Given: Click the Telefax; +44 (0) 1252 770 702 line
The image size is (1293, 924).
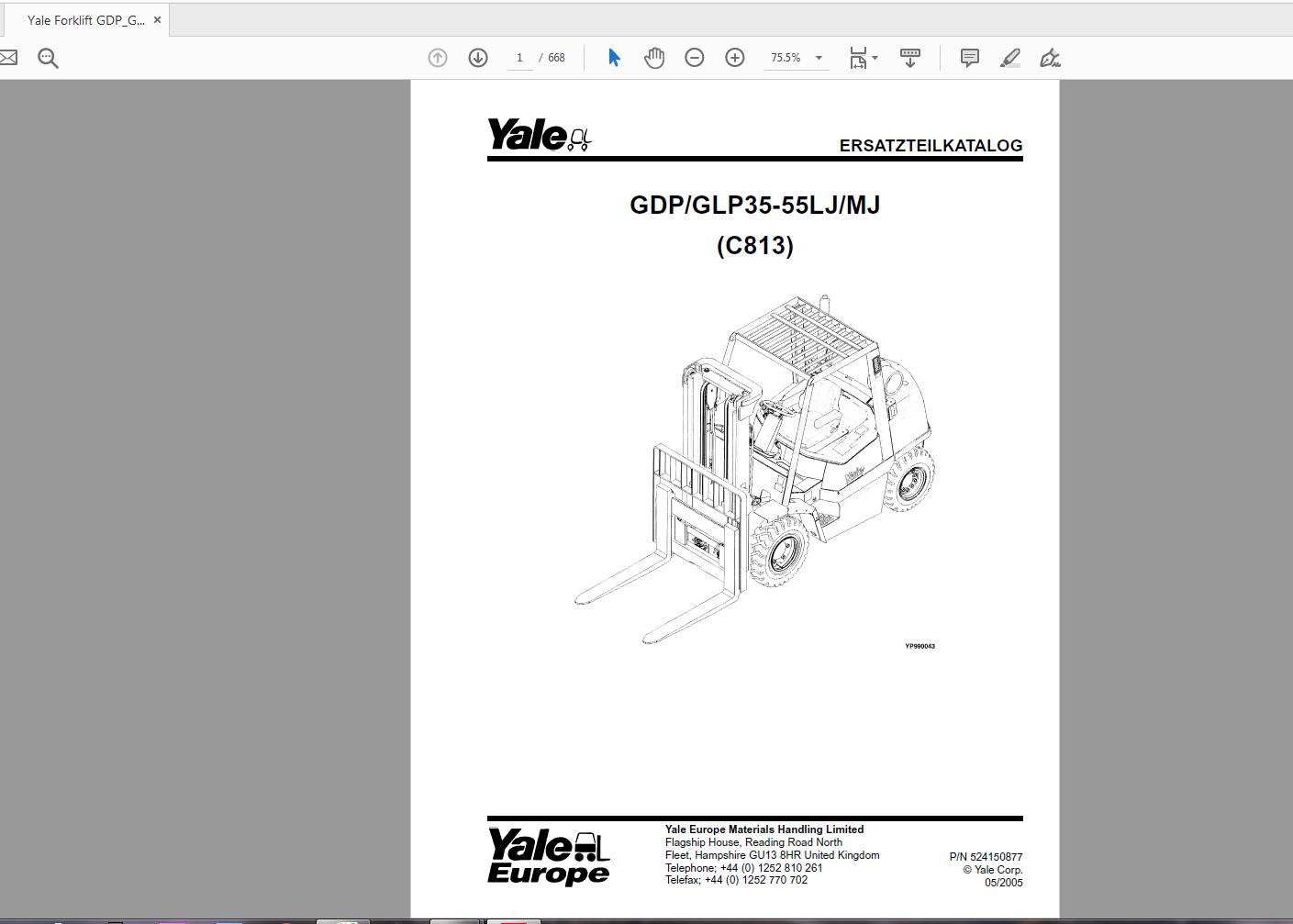Looking at the screenshot, I should point(736,880).
